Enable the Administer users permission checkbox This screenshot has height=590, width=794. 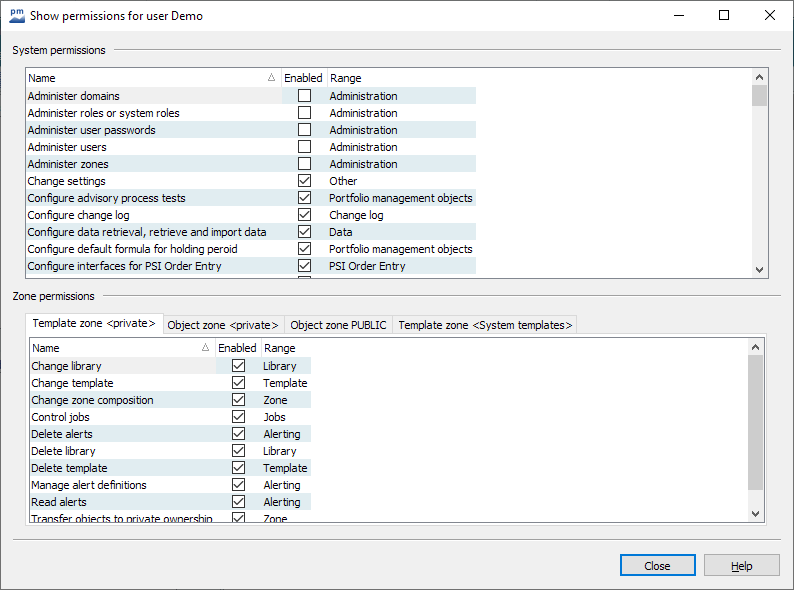click(304, 147)
